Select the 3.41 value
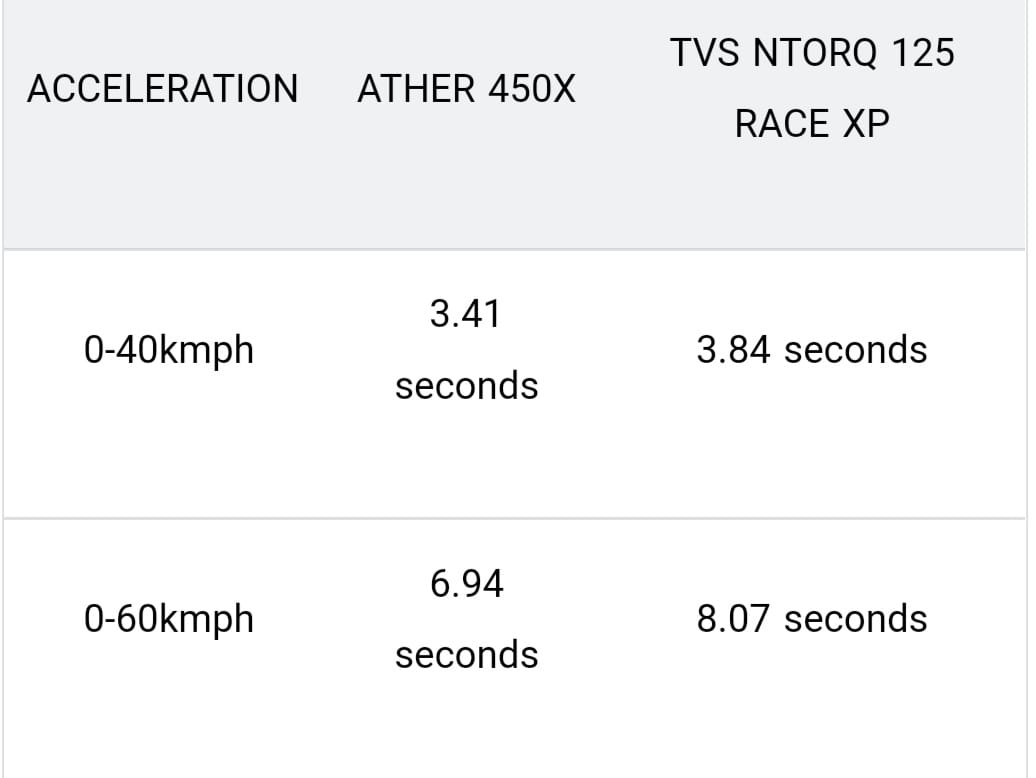 click(466, 314)
